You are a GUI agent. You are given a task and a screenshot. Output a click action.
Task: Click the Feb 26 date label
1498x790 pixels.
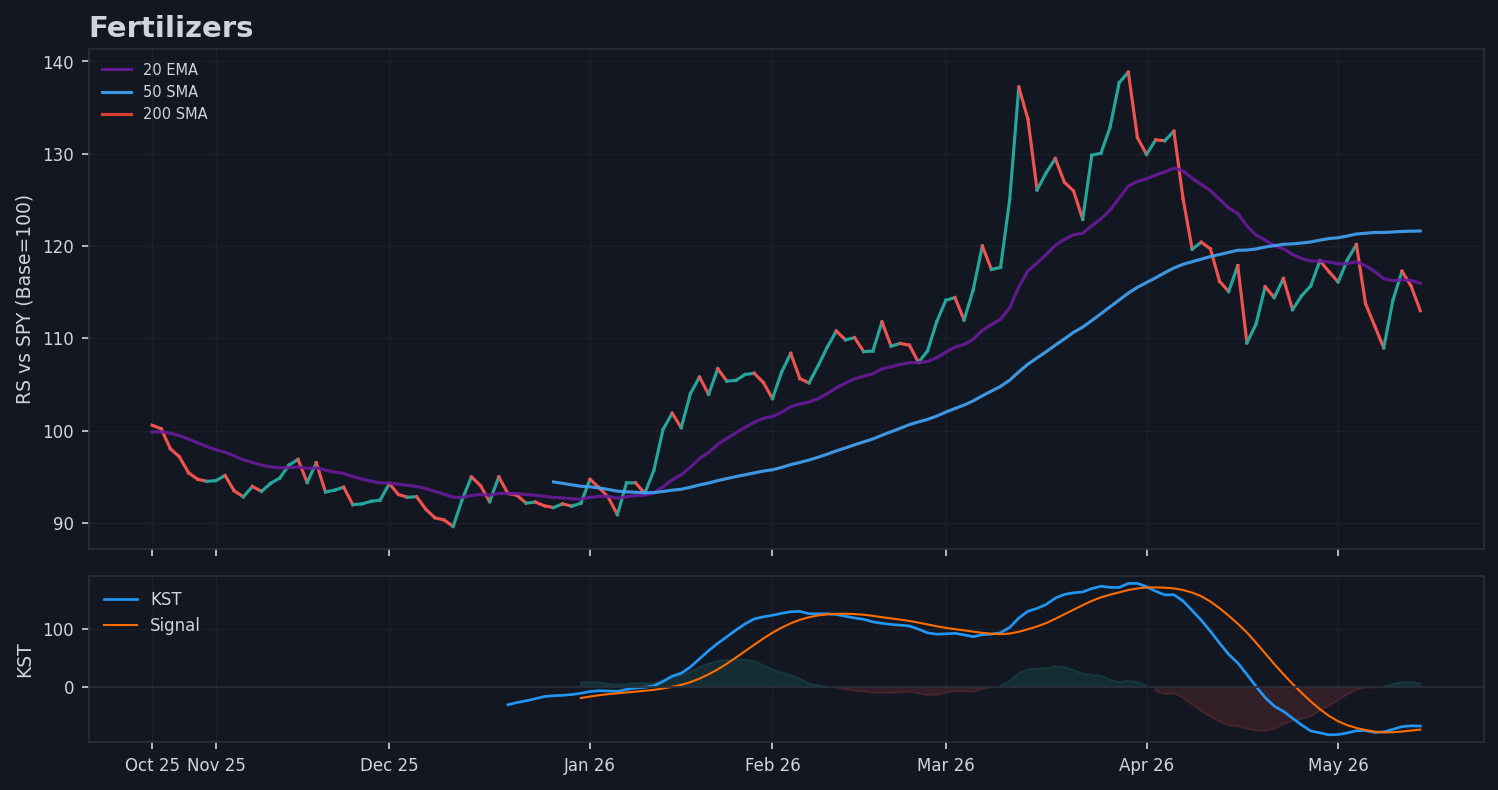point(772,765)
